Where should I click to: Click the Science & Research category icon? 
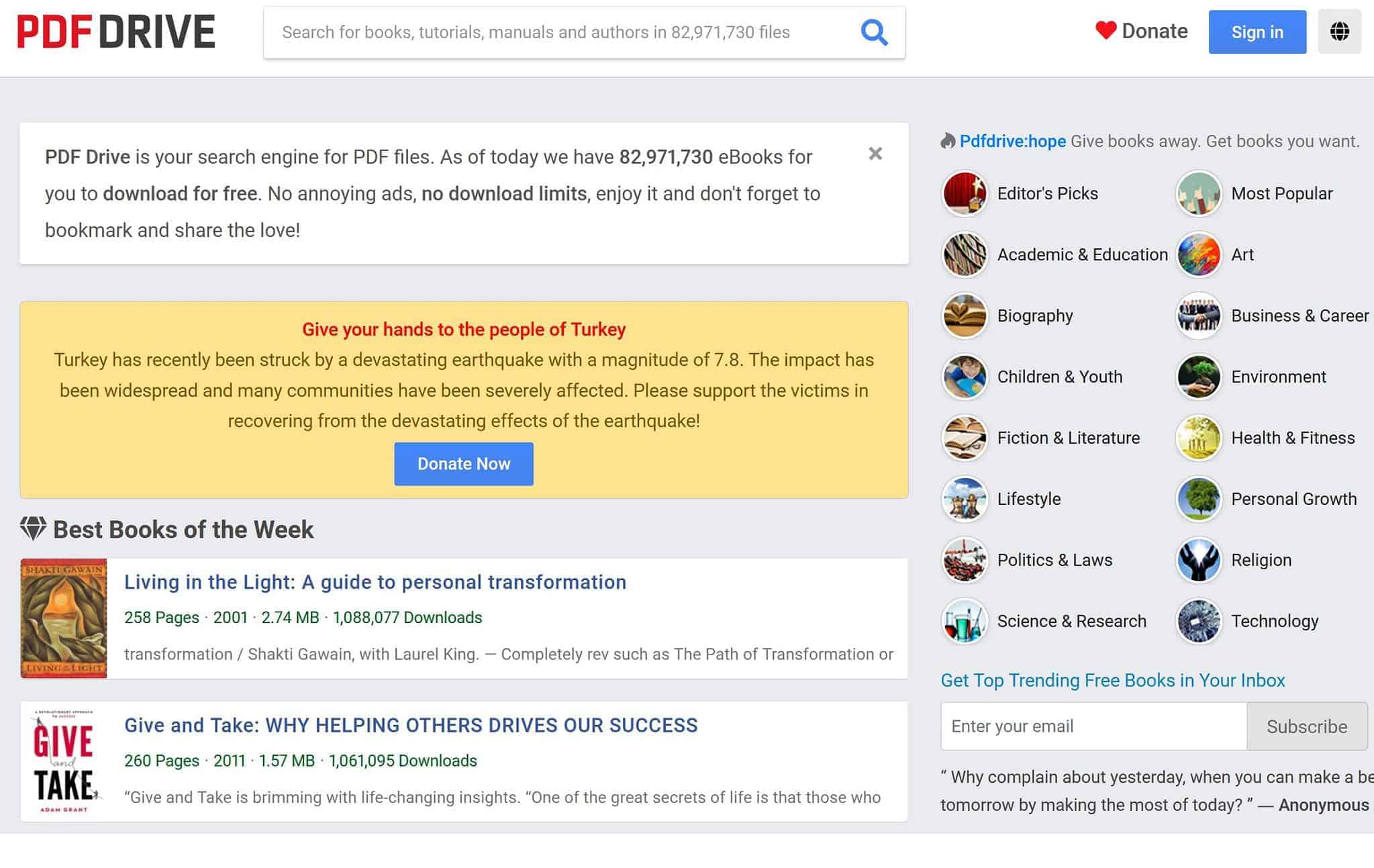click(x=964, y=621)
